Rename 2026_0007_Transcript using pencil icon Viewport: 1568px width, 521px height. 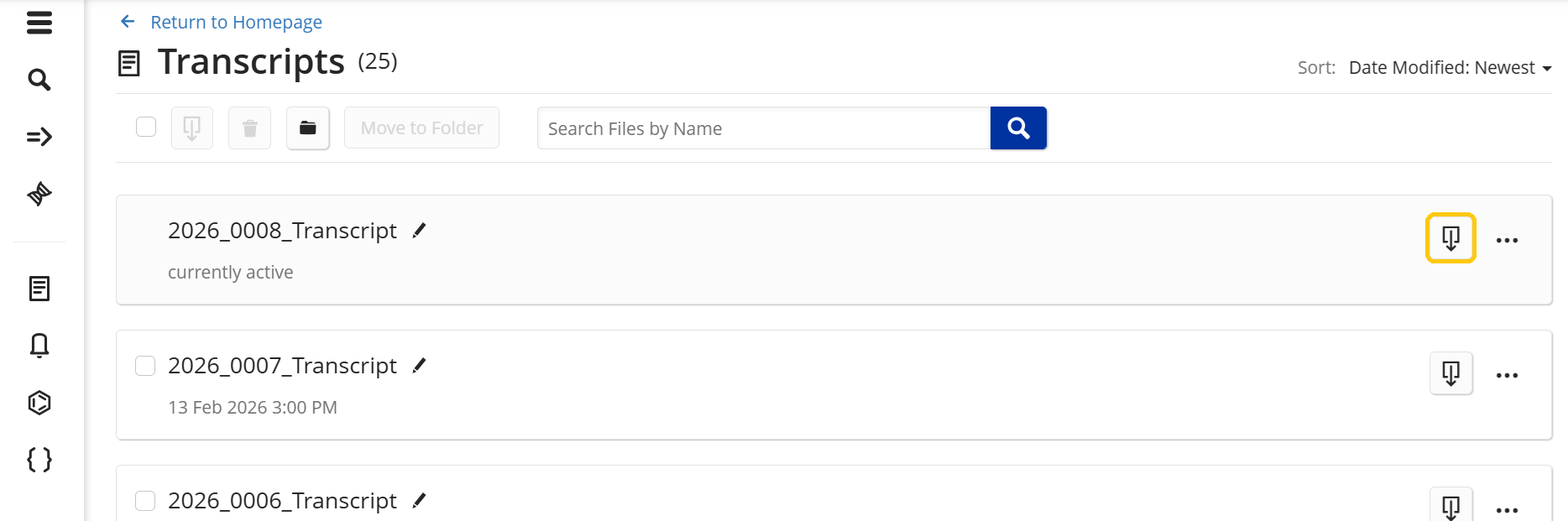pos(420,366)
